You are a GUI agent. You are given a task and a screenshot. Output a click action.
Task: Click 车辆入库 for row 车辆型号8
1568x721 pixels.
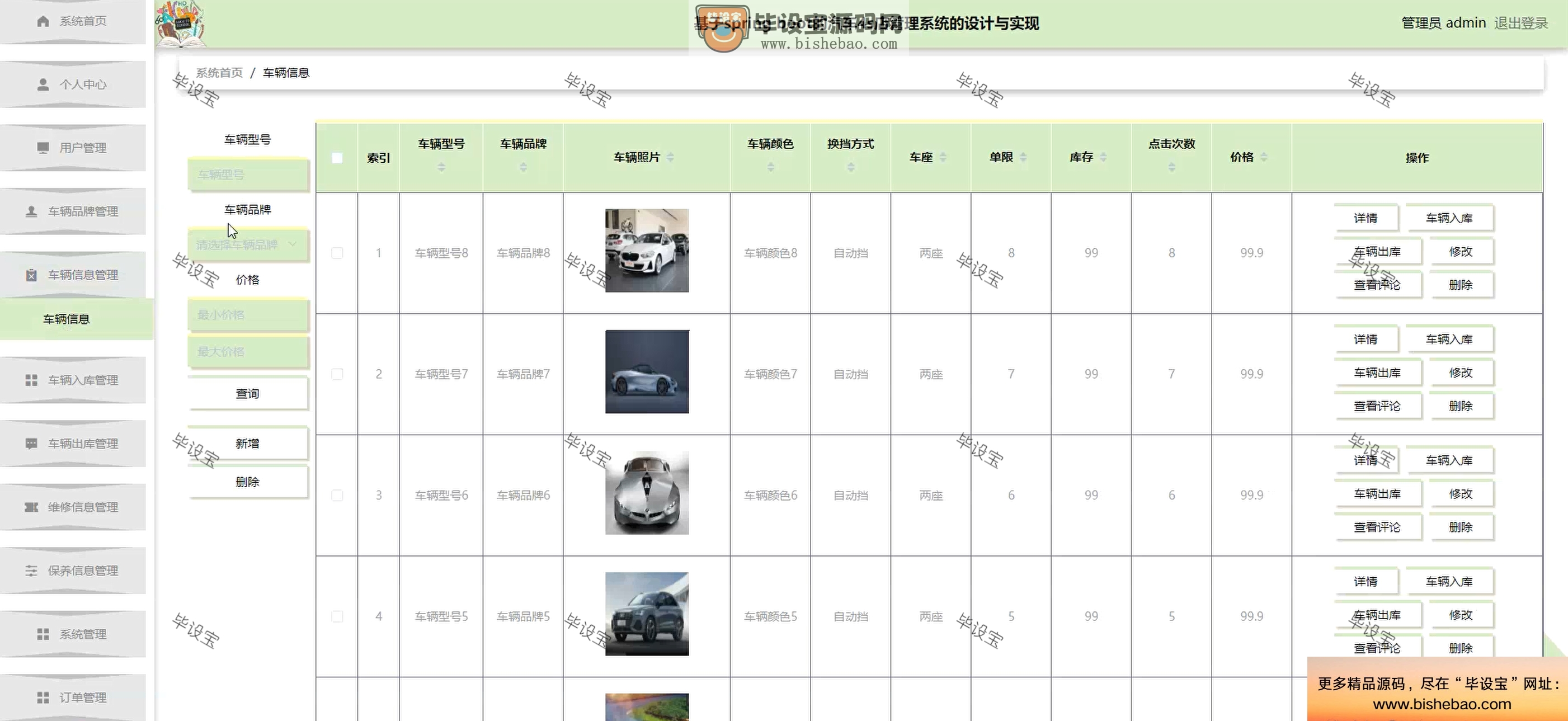[x=1449, y=218]
